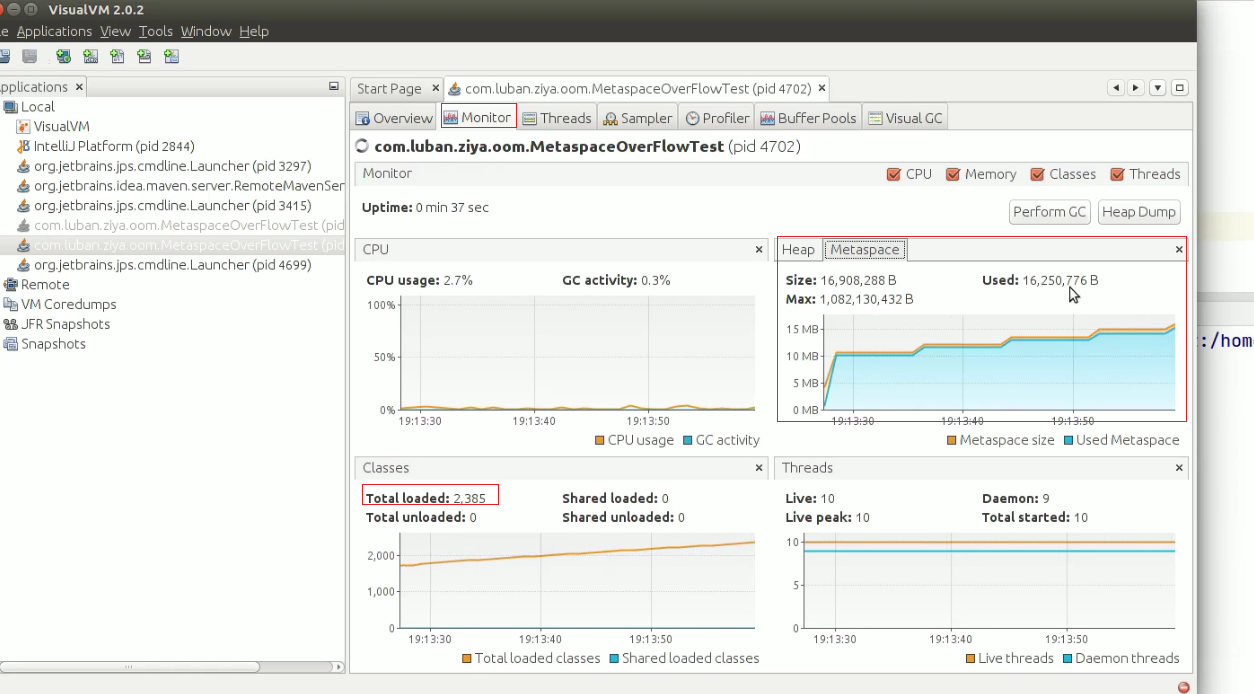Click the Applications panel horizontal scrollbar
The width and height of the screenshot is (1254, 694).
pyautogui.click(x=130, y=666)
